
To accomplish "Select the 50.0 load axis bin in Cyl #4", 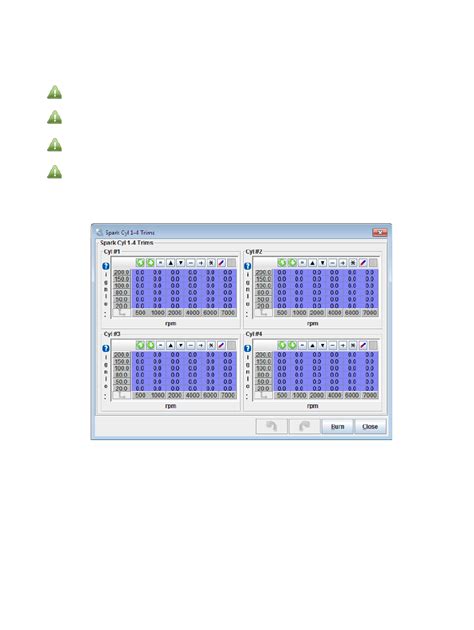I will [263, 382].
